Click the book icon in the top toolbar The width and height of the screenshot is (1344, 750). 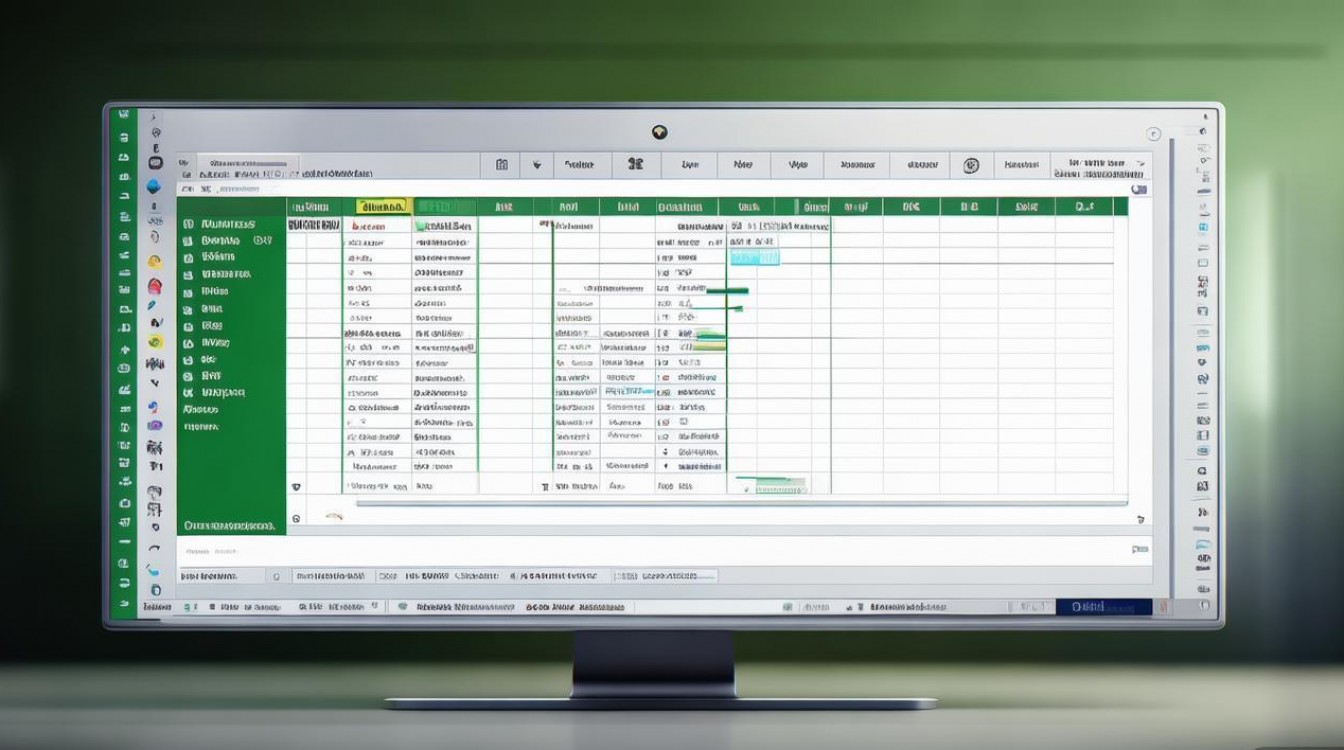(x=502, y=165)
